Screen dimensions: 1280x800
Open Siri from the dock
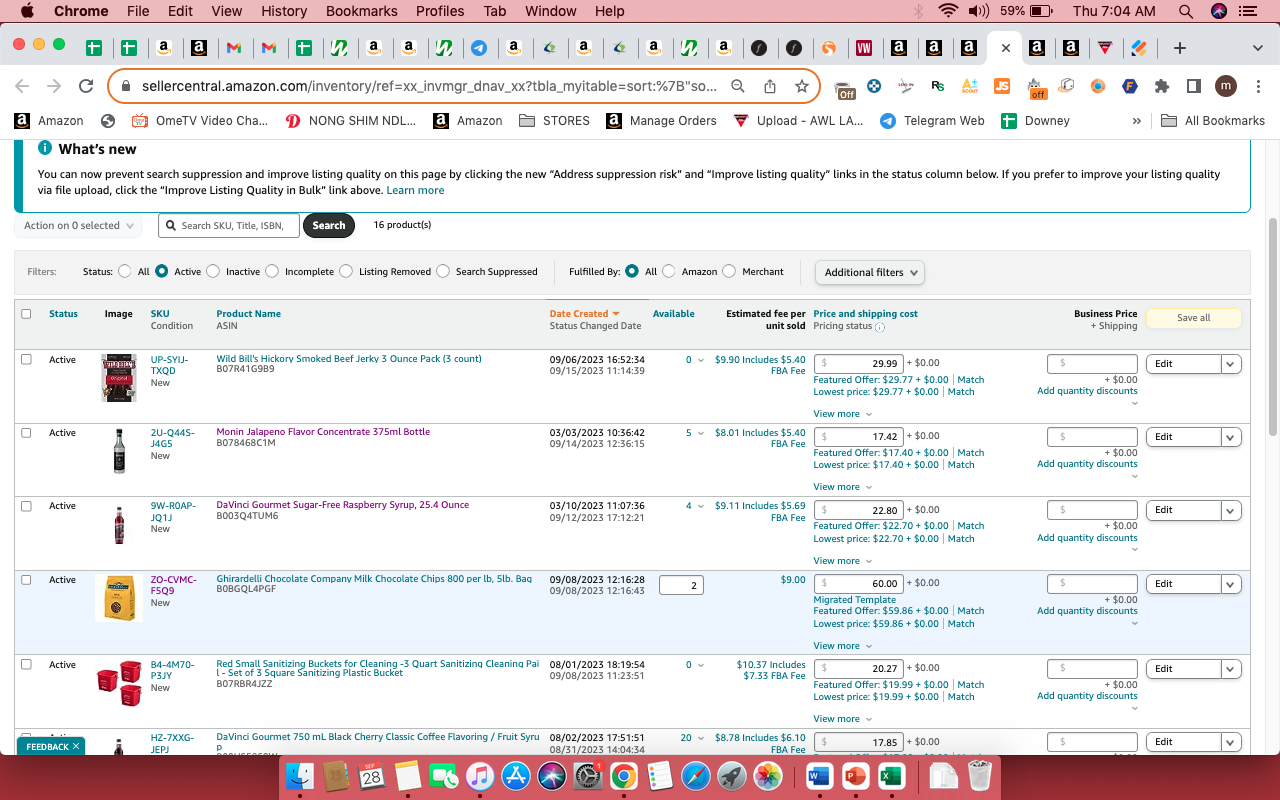551,776
